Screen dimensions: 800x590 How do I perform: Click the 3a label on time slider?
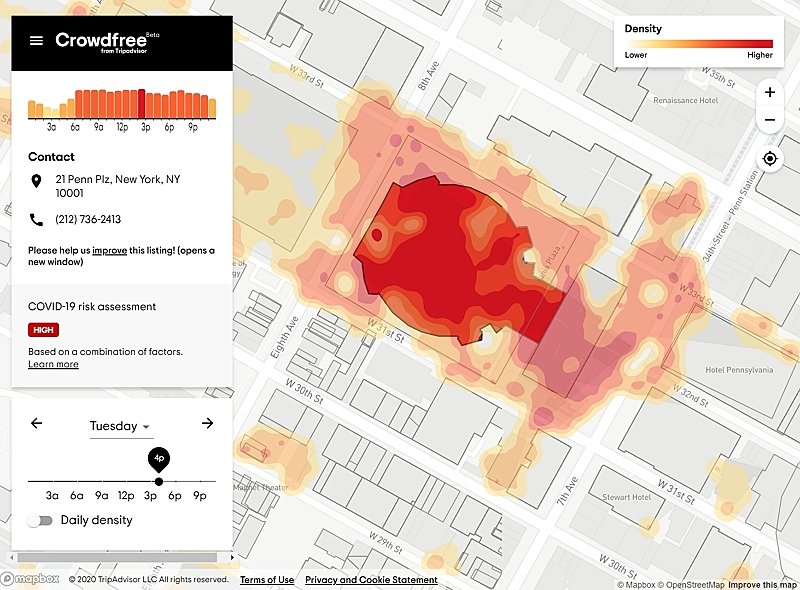click(x=52, y=496)
